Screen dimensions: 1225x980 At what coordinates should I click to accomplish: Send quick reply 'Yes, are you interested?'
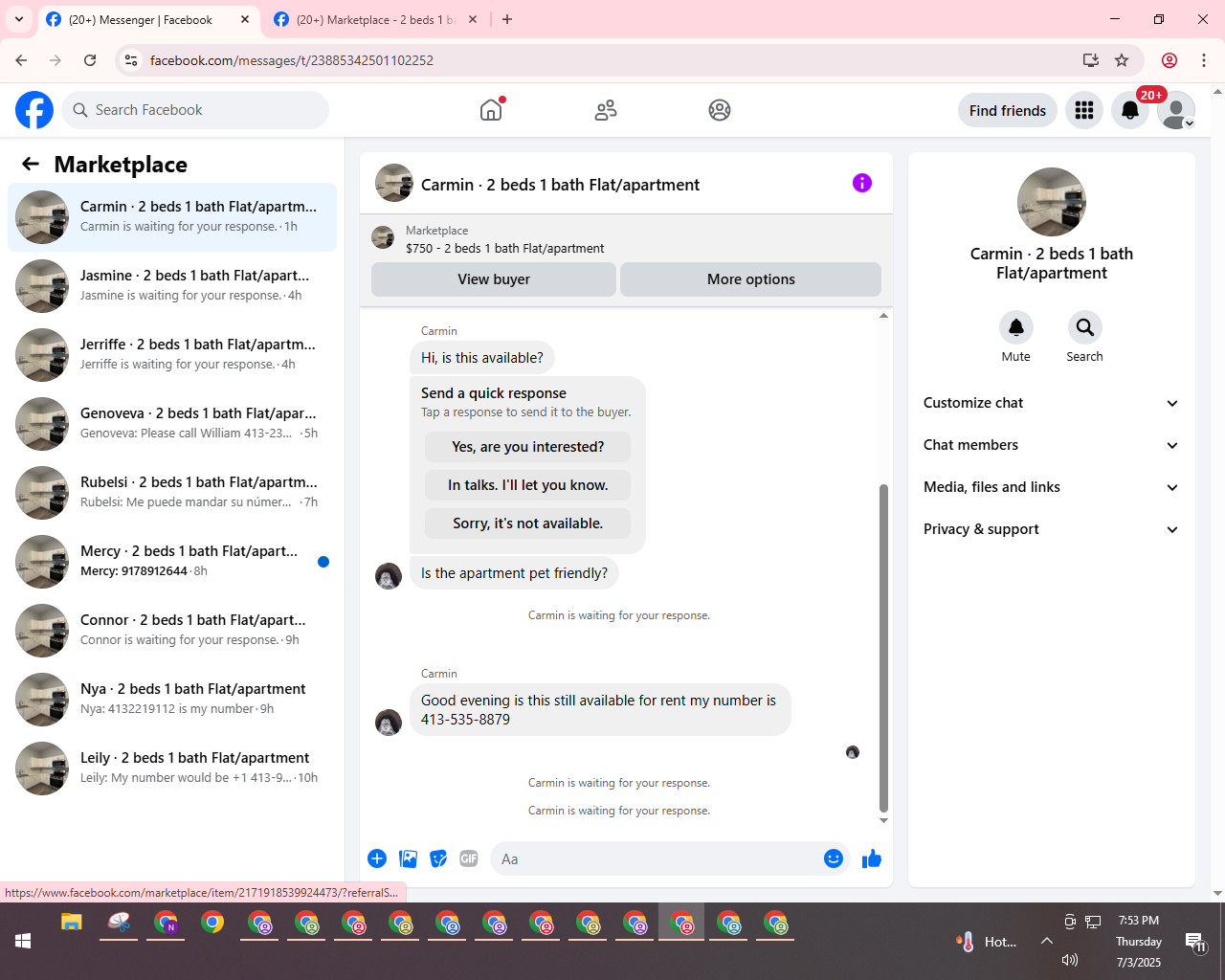528,447
